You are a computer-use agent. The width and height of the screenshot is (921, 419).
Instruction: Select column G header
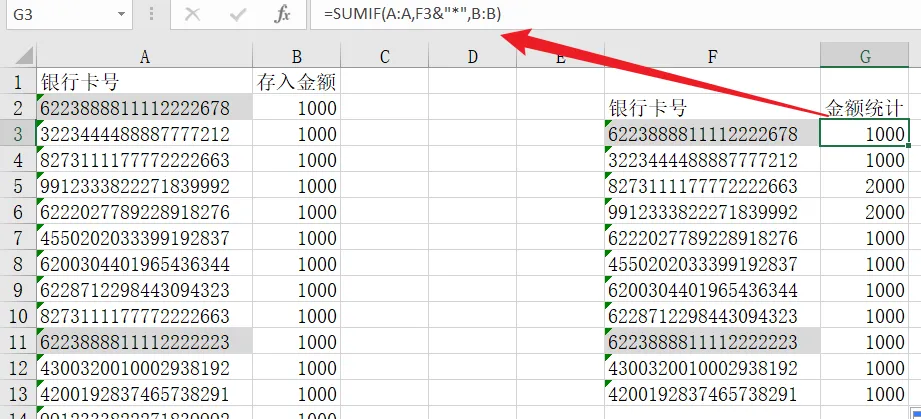pos(865,57)
